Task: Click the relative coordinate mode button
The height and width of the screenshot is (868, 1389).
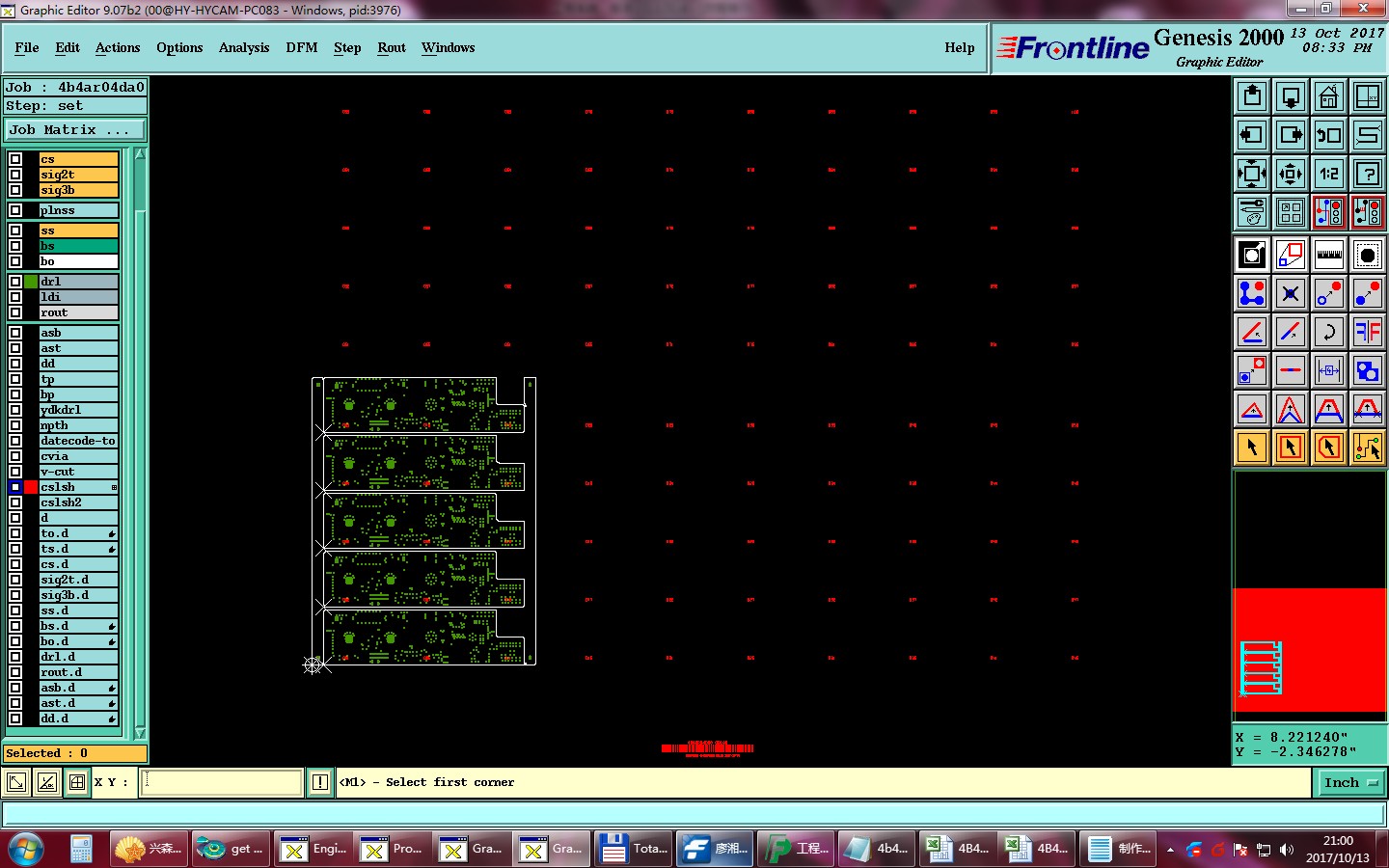Action: pos(46,782)
